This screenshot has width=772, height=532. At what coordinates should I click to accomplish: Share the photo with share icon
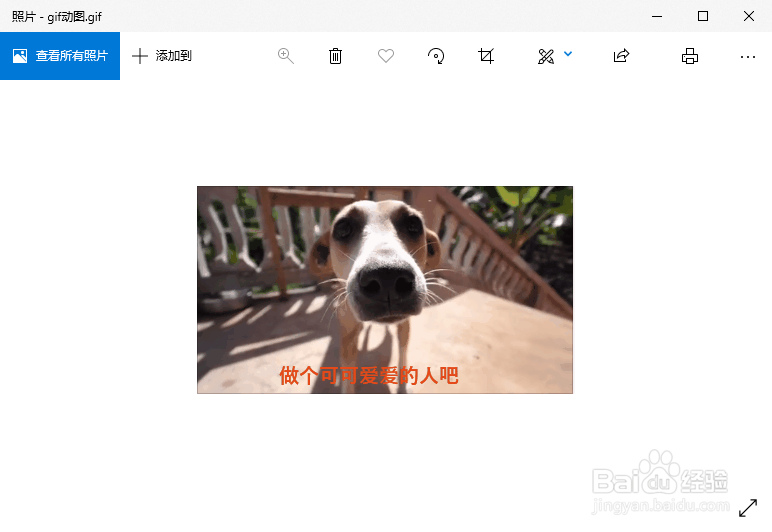pos(621,56)
